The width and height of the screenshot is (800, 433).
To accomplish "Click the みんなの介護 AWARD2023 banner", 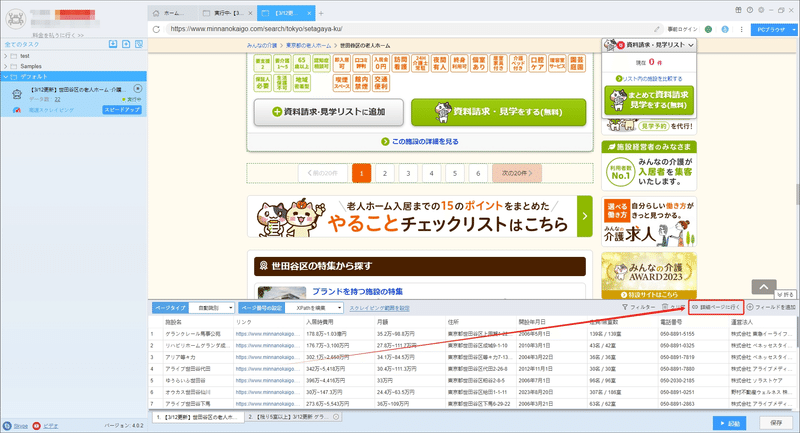I will point(649,275).
